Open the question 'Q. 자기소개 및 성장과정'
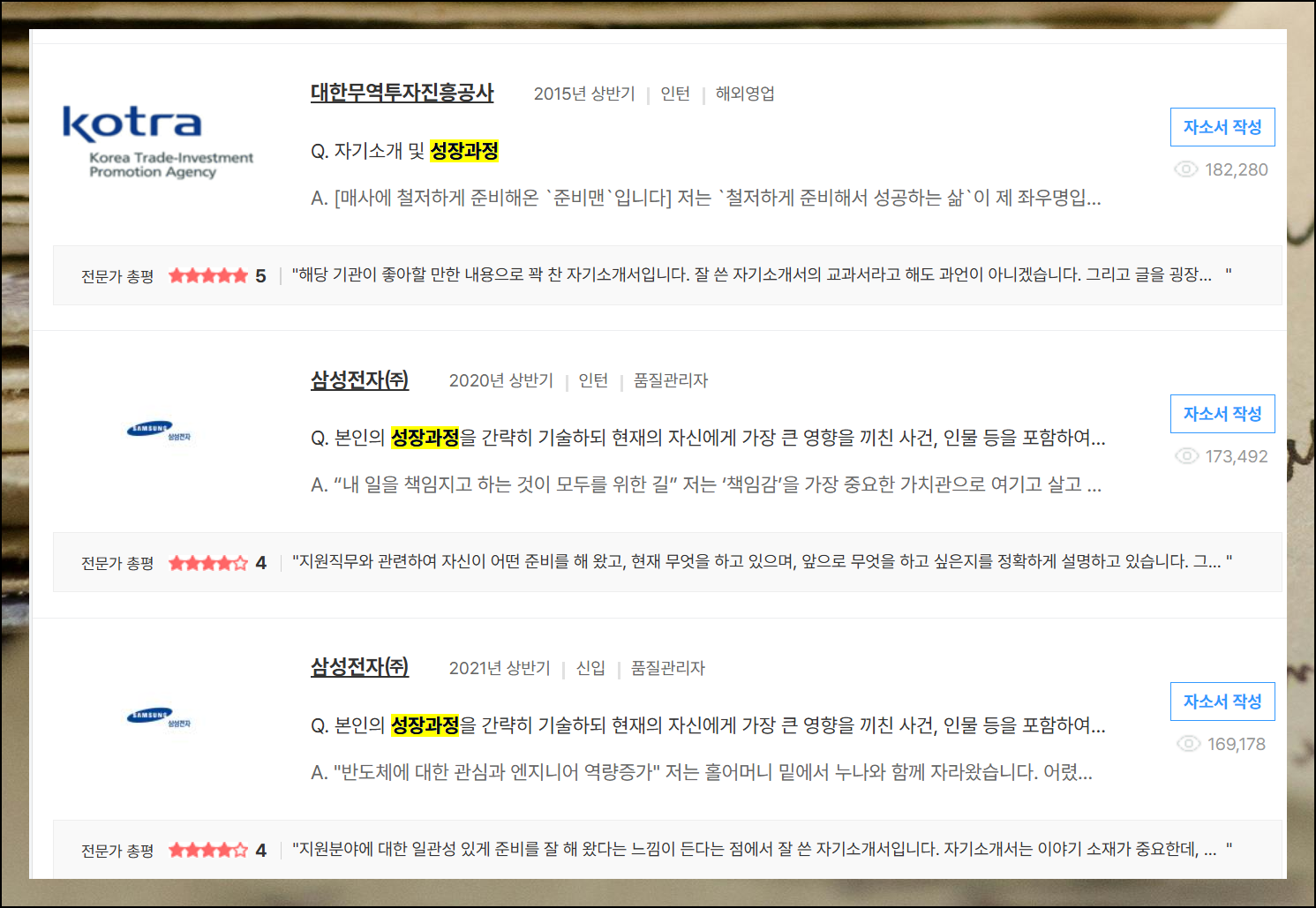 (x=405, y=151)
